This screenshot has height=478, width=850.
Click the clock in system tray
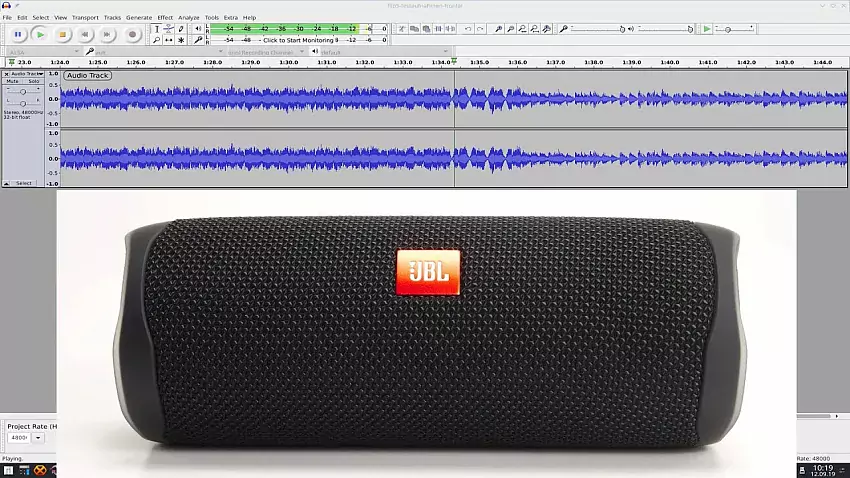pyautogui.click(x=823, y=470)
